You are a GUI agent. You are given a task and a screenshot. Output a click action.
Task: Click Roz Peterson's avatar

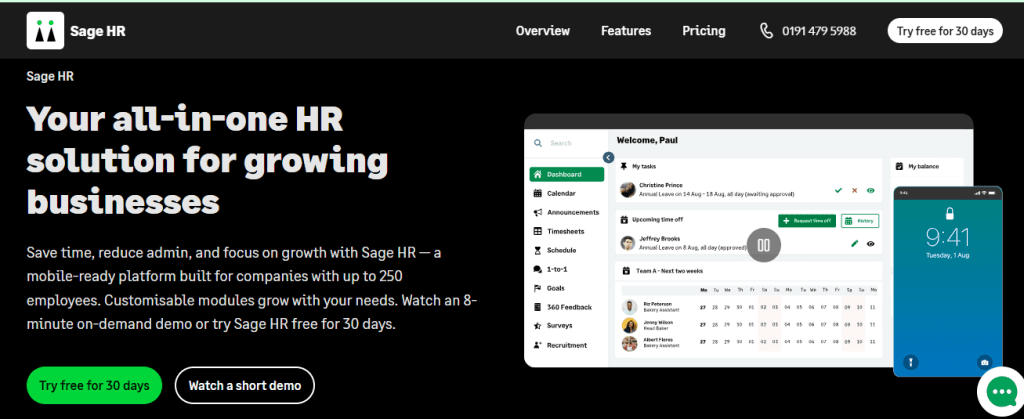[x=630, y=307]
